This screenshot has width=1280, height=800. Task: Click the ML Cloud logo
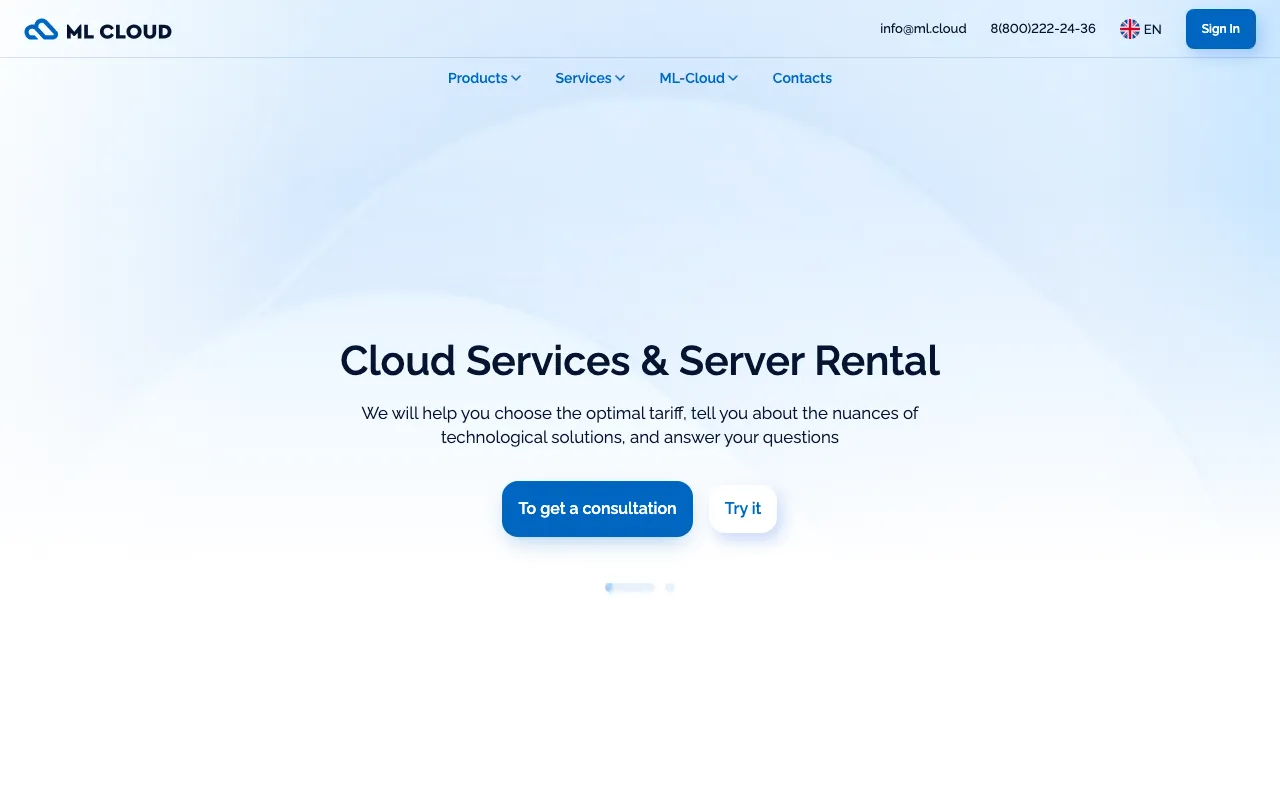98,30
